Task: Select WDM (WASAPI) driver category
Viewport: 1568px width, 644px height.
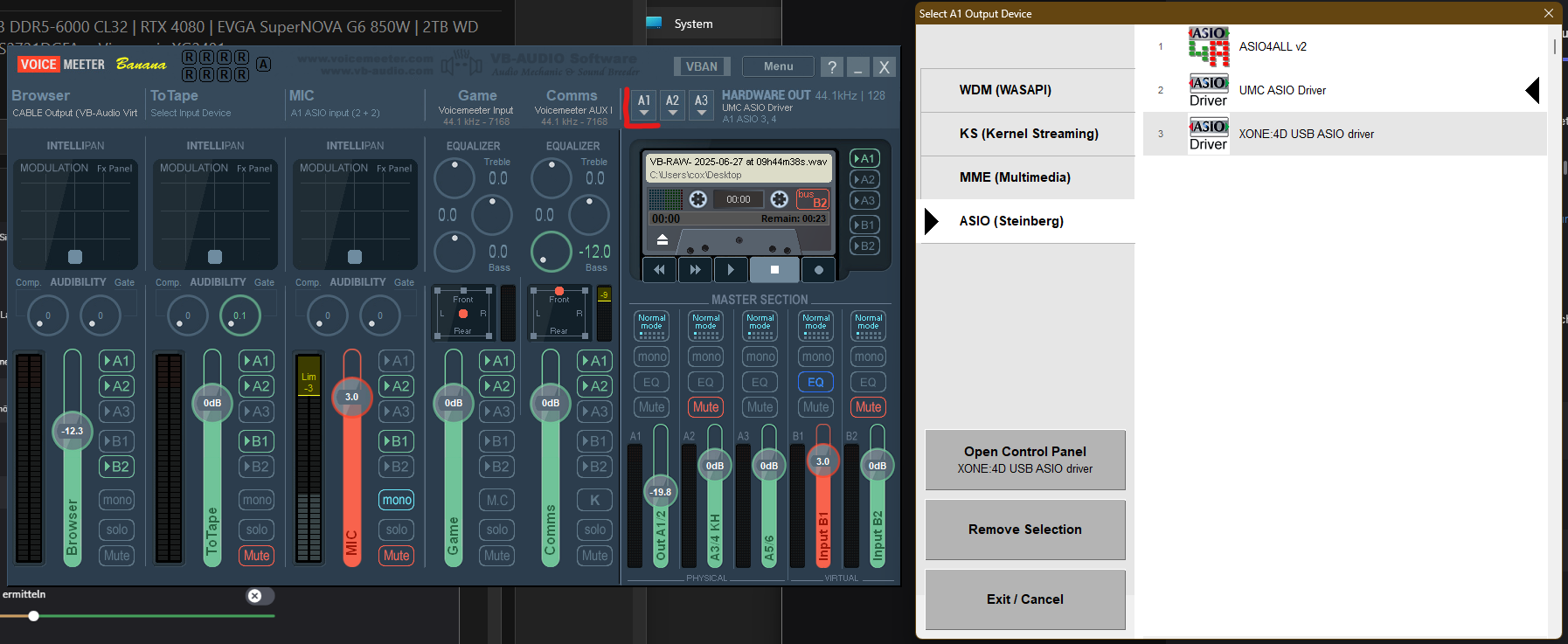Action: point(1027,90)
